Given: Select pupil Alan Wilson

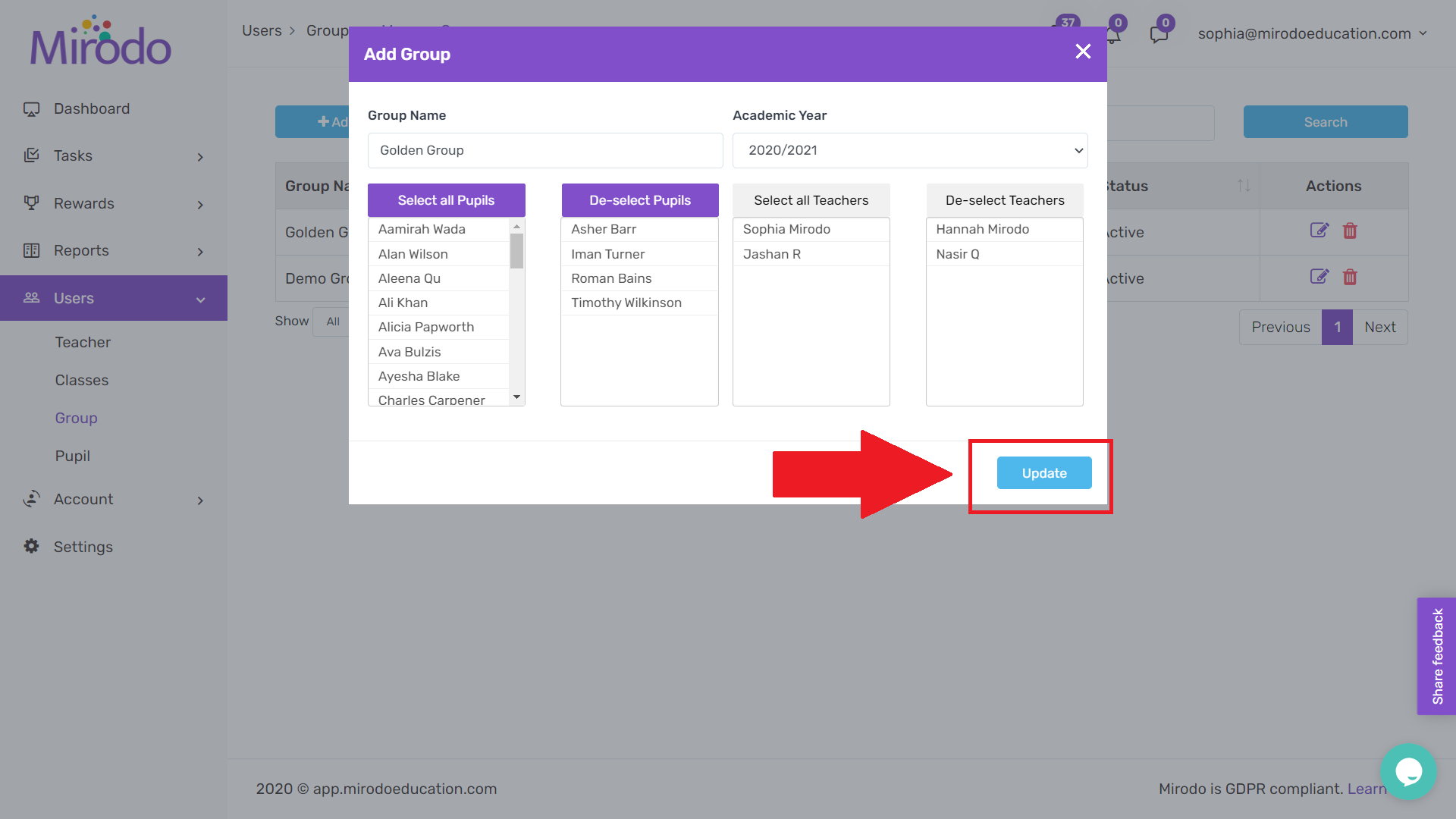Looking at the screenshot, I should (438, 254).
